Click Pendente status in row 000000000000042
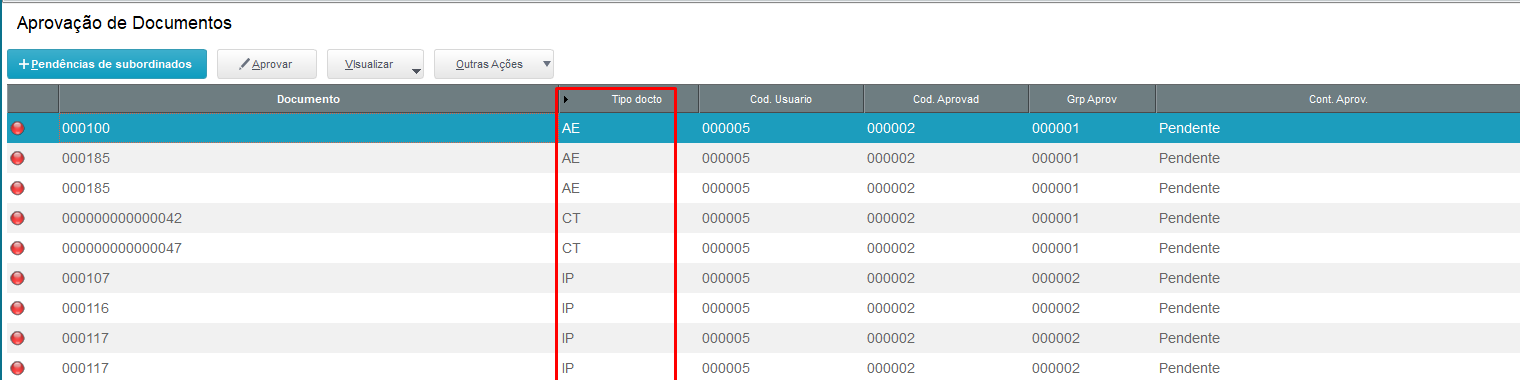This screenshot has height=380, width=1520. [1189, 218]
